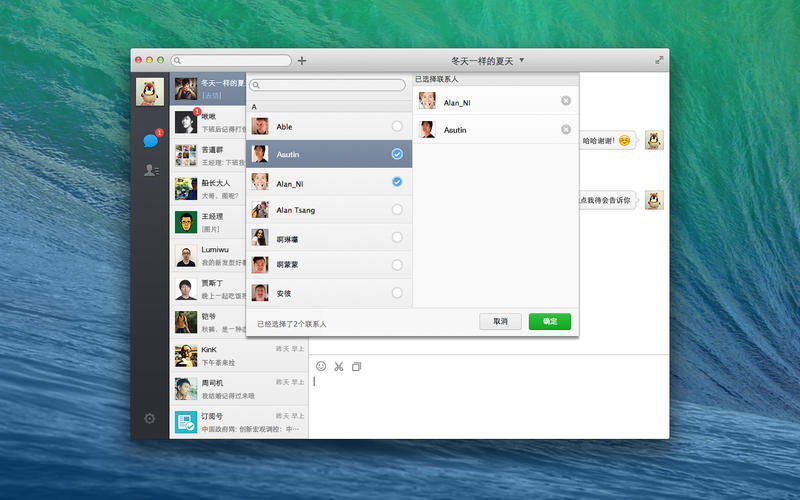
Task: Toggle full screen with the corner arrows icon
Action: coord(659,60)
